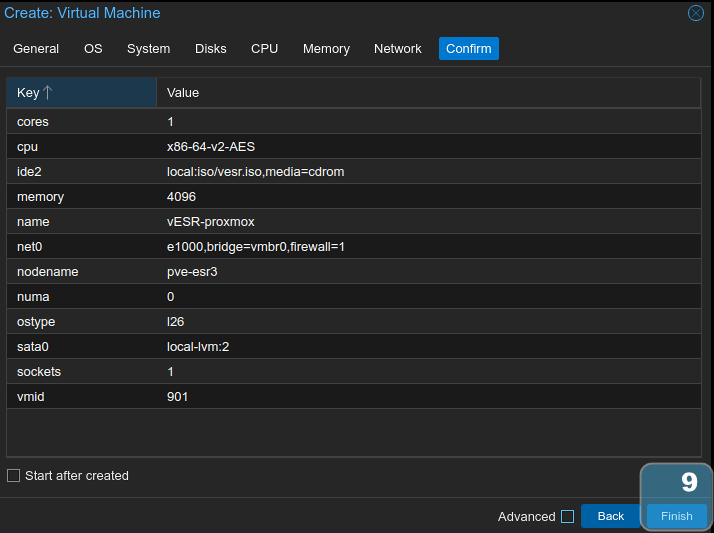
Task: Enable Start after created checkbox
Action: point(14,476)
